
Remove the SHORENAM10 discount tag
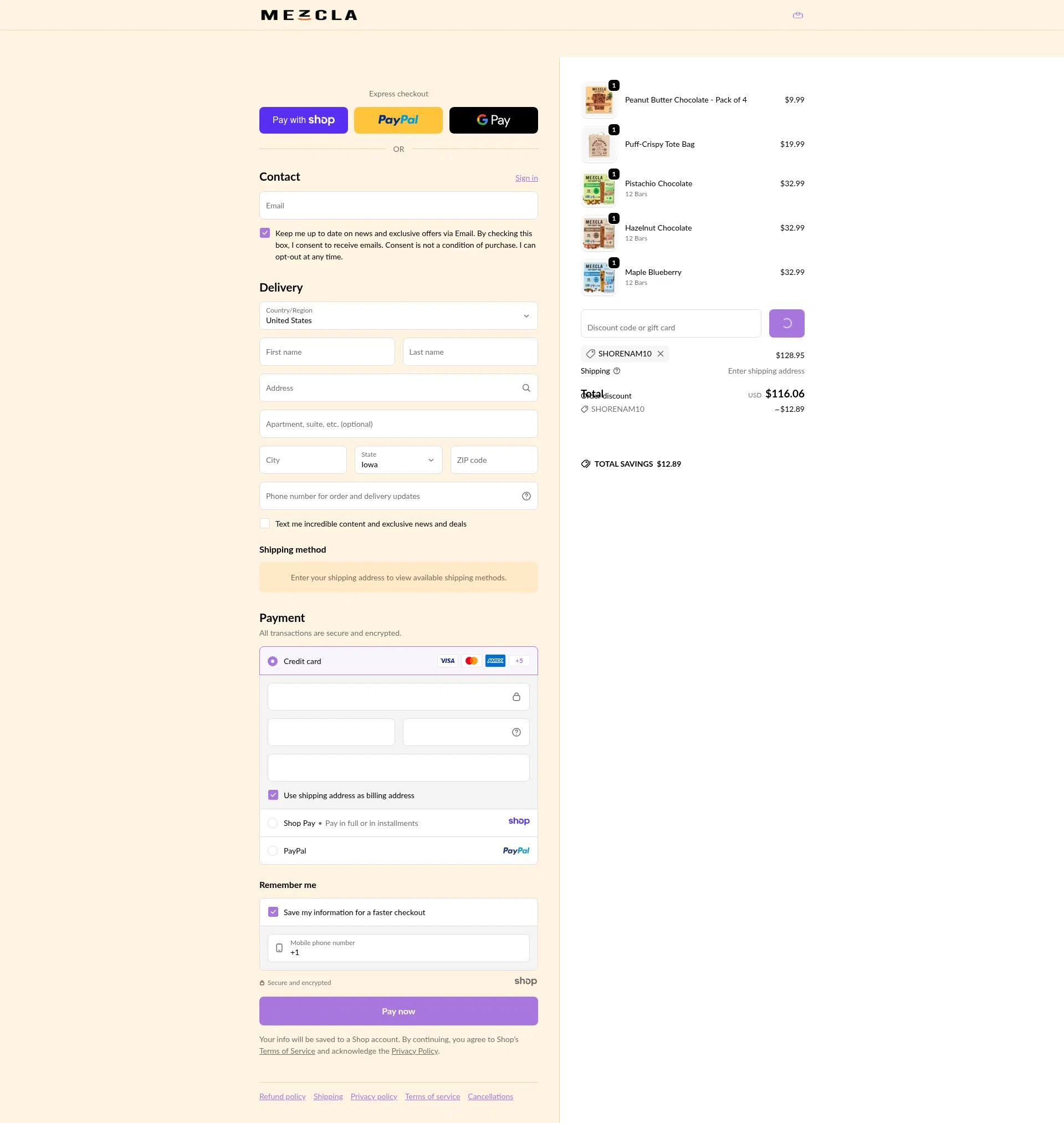[661, 353]
